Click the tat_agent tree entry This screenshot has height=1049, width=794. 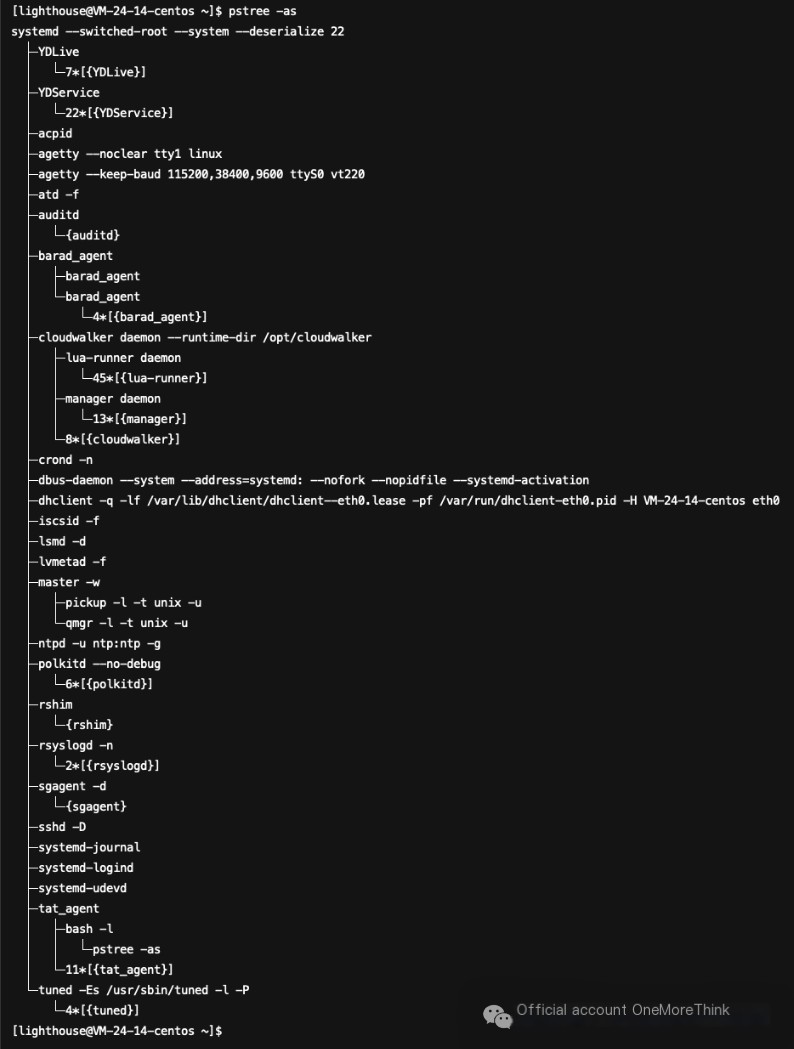click(68, 909)
